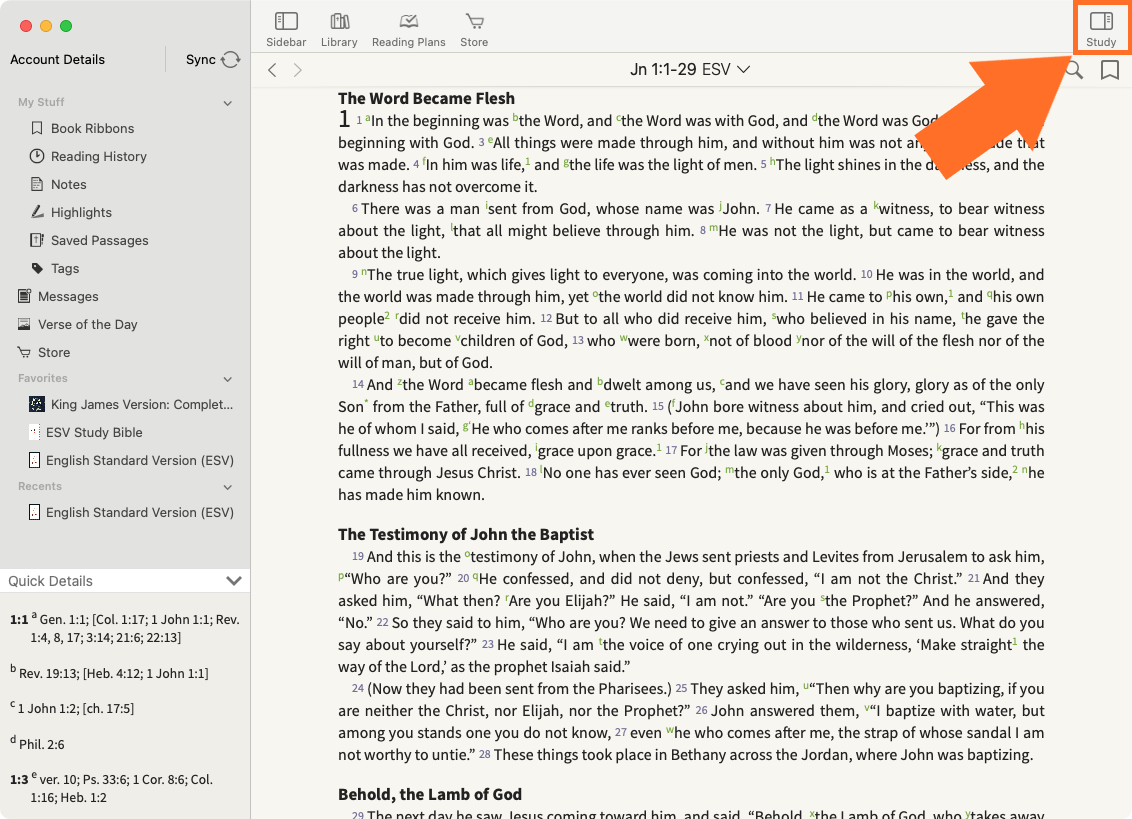This screenshot has height=819, width=1132.
Task: Click verse number 14 in the text
Action: (357, 385)
